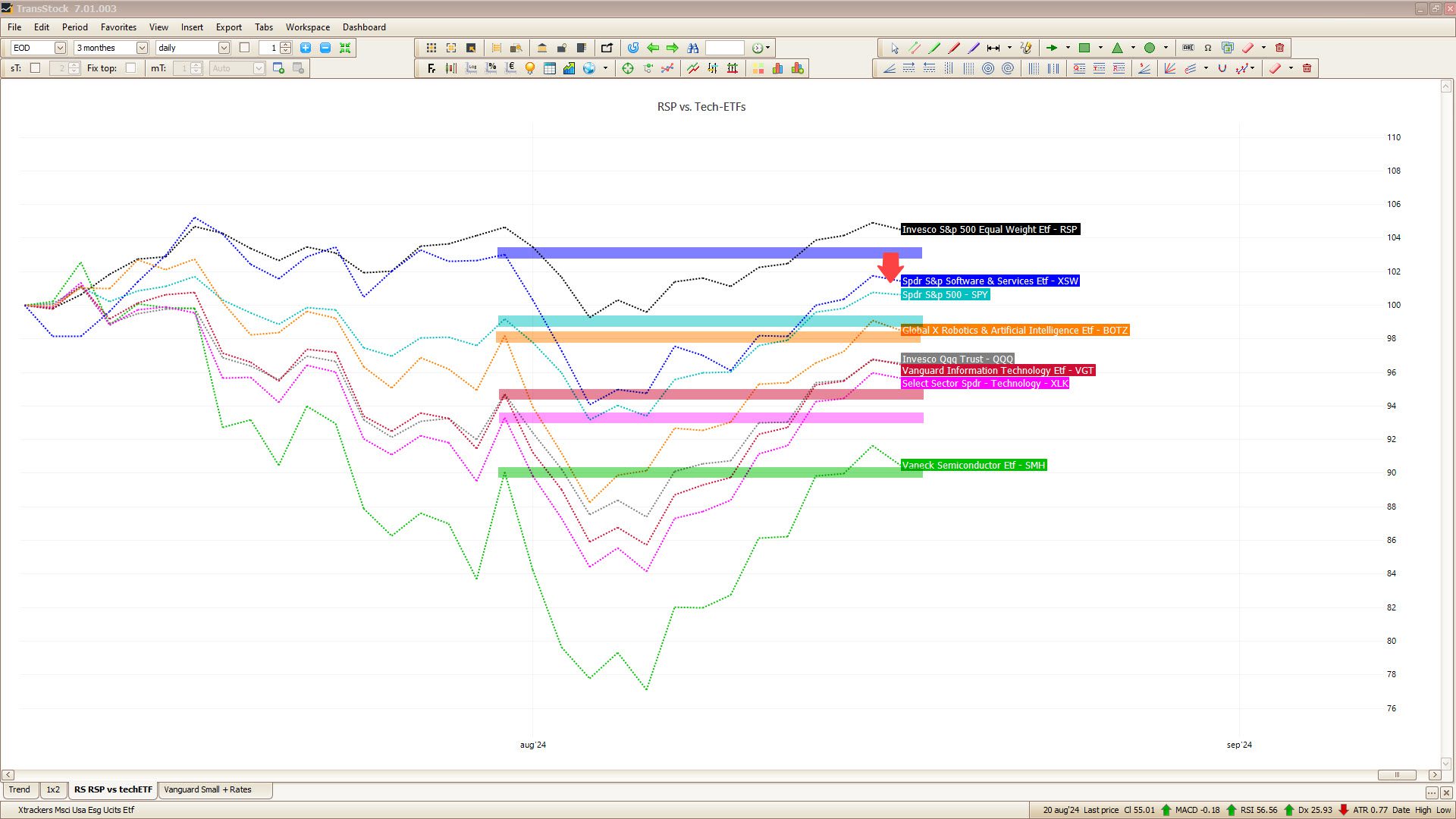This screenshot has height=819, width=1456.
Task: Click the Invesco RSP series label
Action: click(989, 230)
